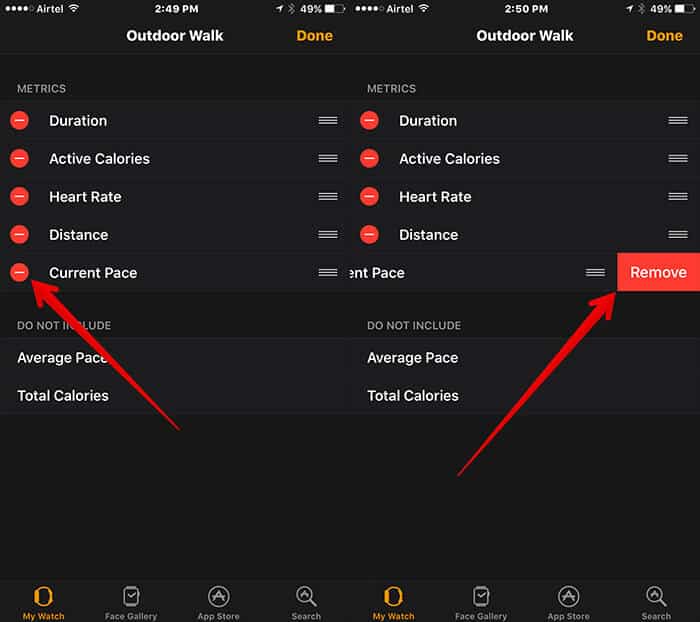Image resolution: width=700 pixels, height=622 pixels.
Task: Select Total Calories on the left screen
Action: 175,396
